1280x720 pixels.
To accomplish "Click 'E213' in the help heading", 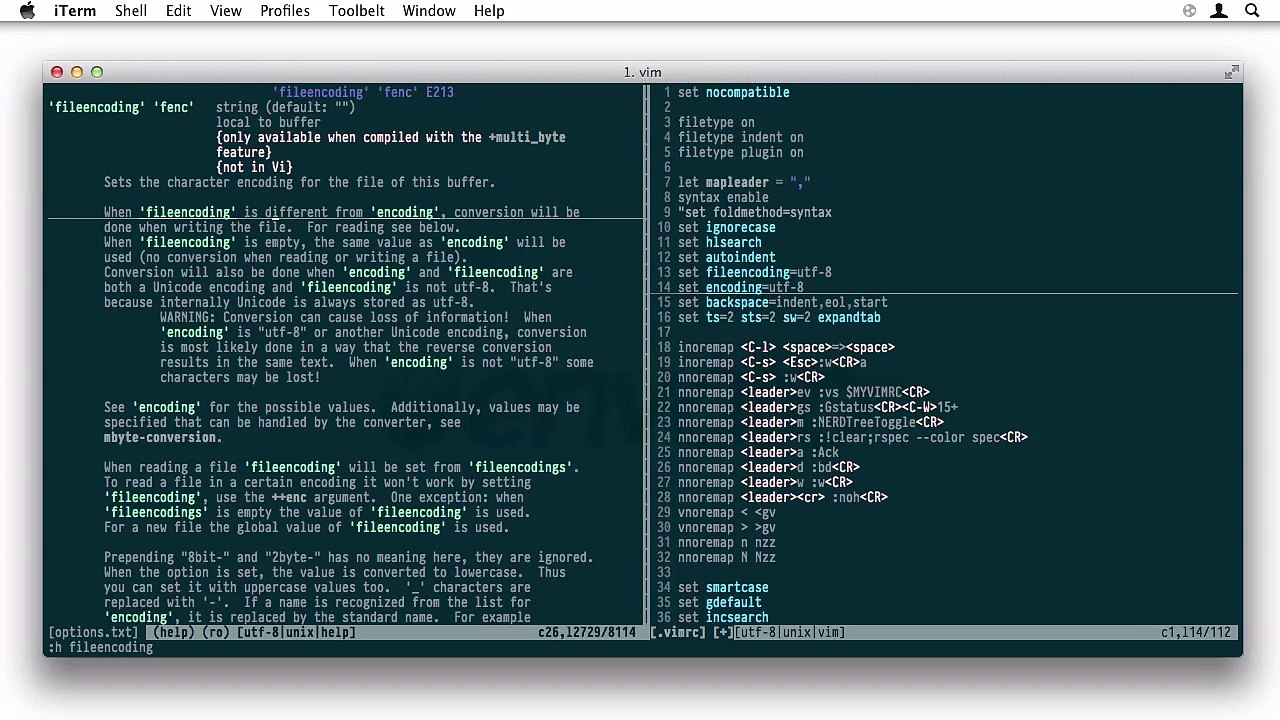I will 440,93.
